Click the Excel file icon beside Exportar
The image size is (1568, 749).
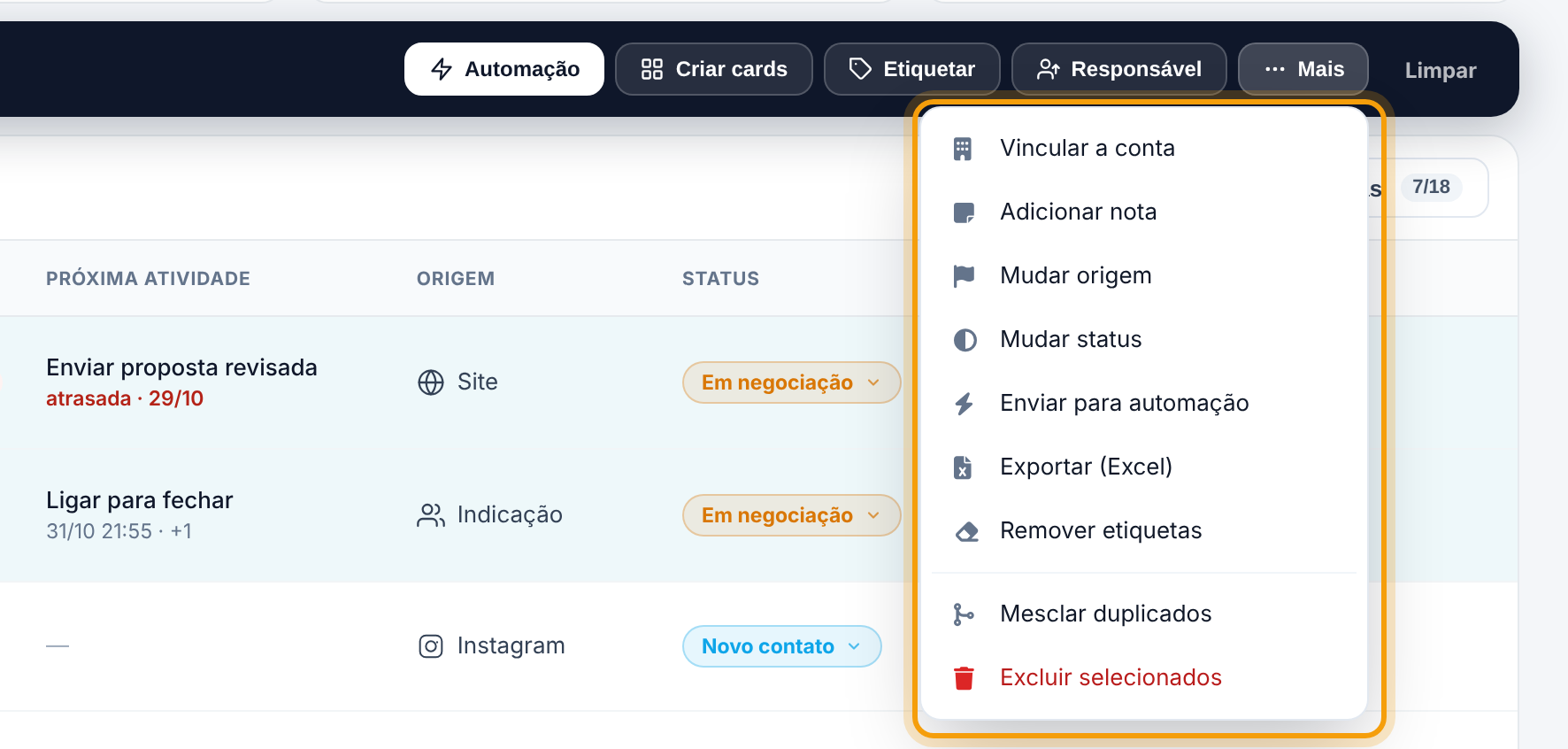[x=963, y=467]
